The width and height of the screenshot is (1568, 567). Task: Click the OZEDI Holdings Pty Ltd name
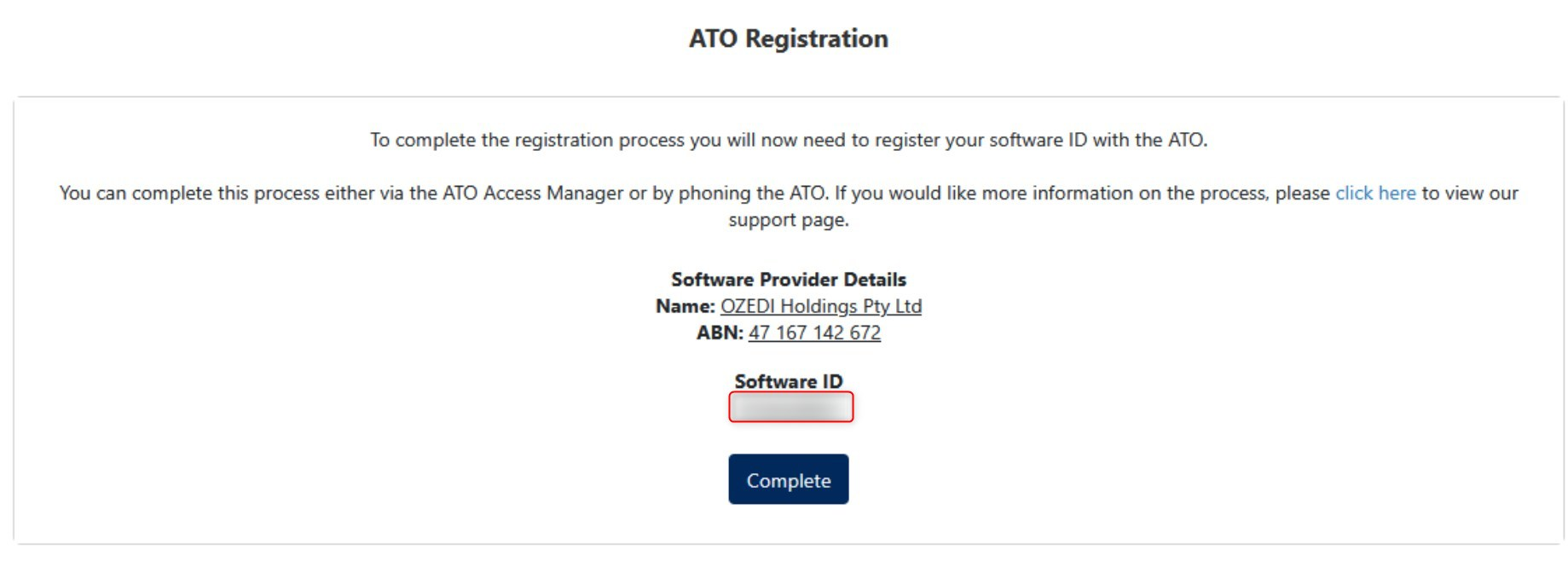pyautogui.click(x=820, y=306)
